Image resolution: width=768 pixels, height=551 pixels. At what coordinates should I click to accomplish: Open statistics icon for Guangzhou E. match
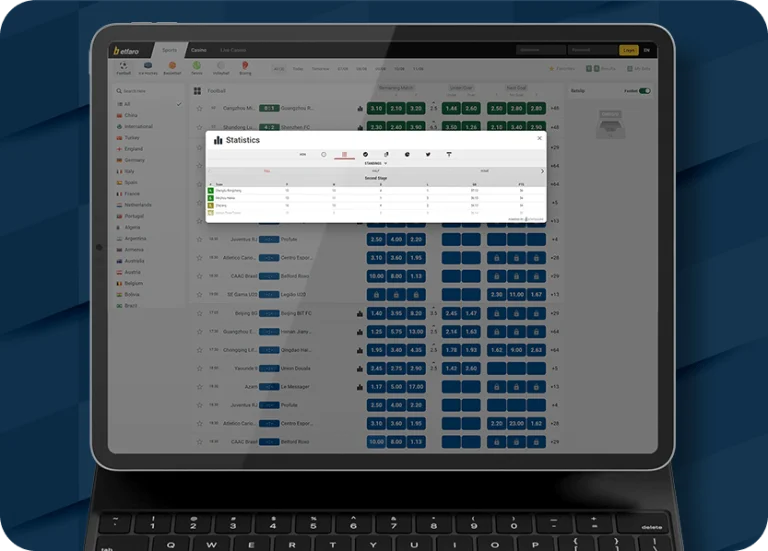(x=360, y=332)
